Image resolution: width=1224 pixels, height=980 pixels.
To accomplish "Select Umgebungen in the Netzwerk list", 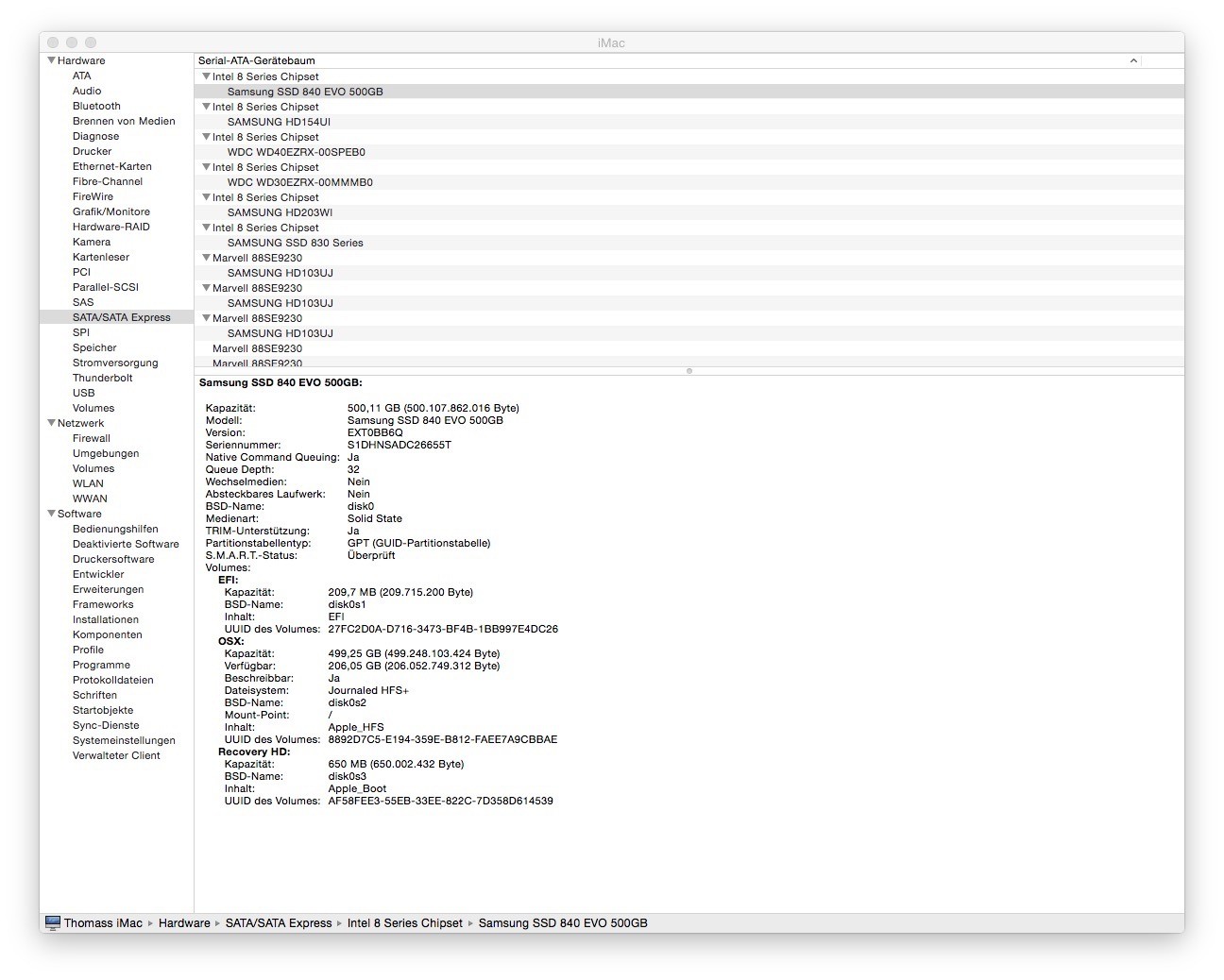I will click(106, 453).
